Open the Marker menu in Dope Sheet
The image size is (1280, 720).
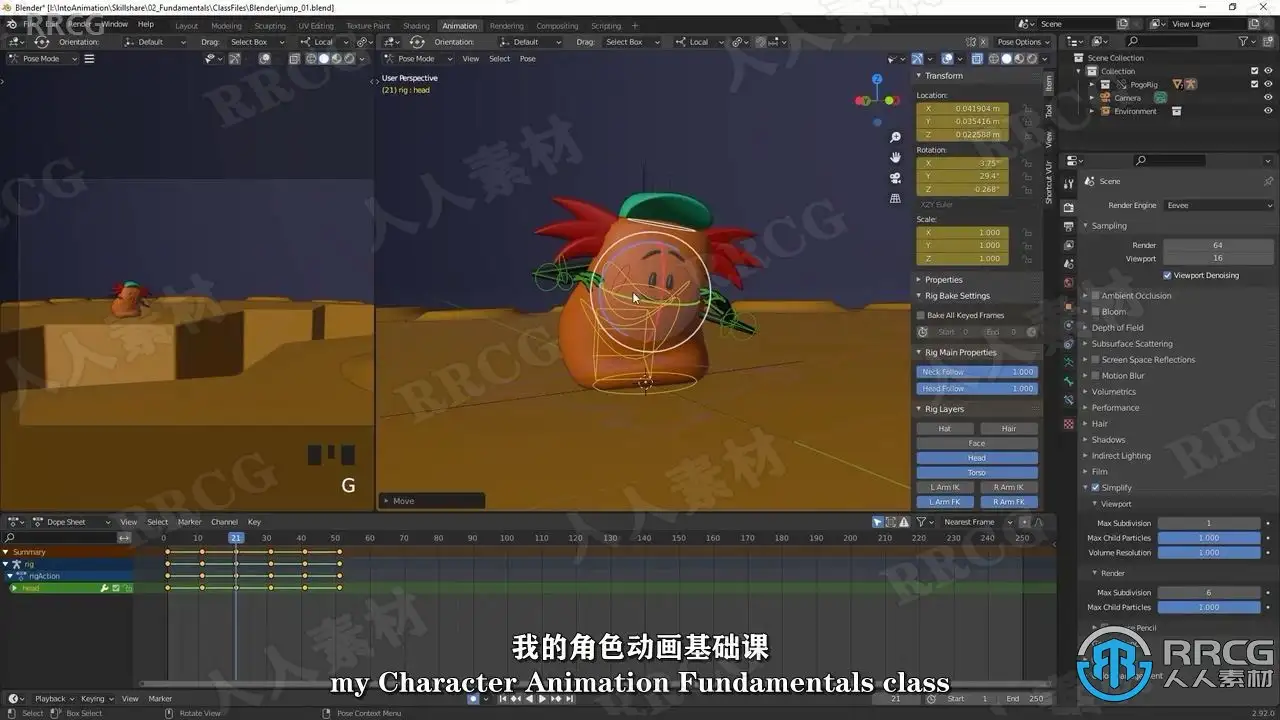coord(190,522)
